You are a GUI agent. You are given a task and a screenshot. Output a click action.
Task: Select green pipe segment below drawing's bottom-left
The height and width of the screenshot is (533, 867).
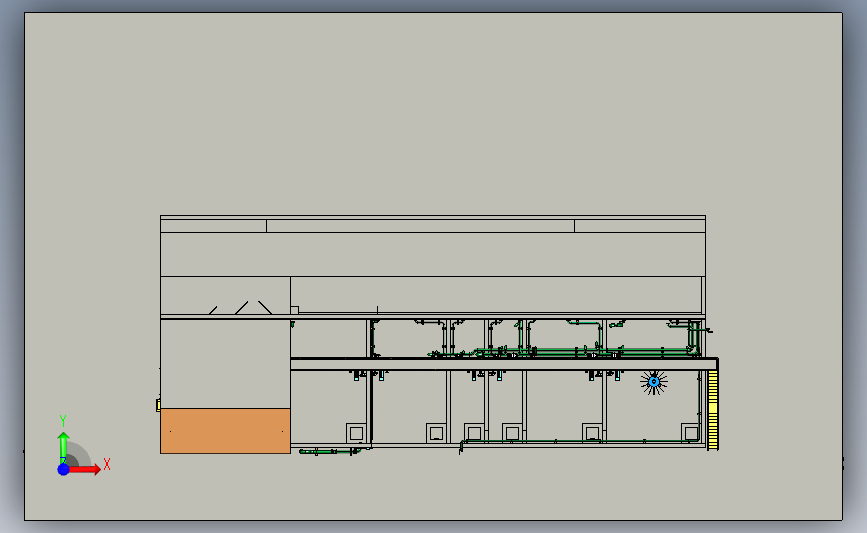point(330,452)
